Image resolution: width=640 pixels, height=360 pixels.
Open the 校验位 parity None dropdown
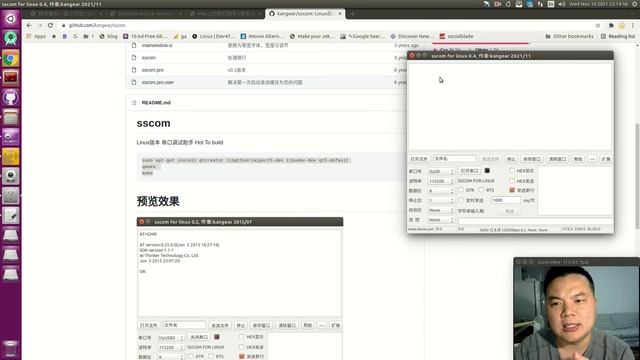click(x=440, y=210)
